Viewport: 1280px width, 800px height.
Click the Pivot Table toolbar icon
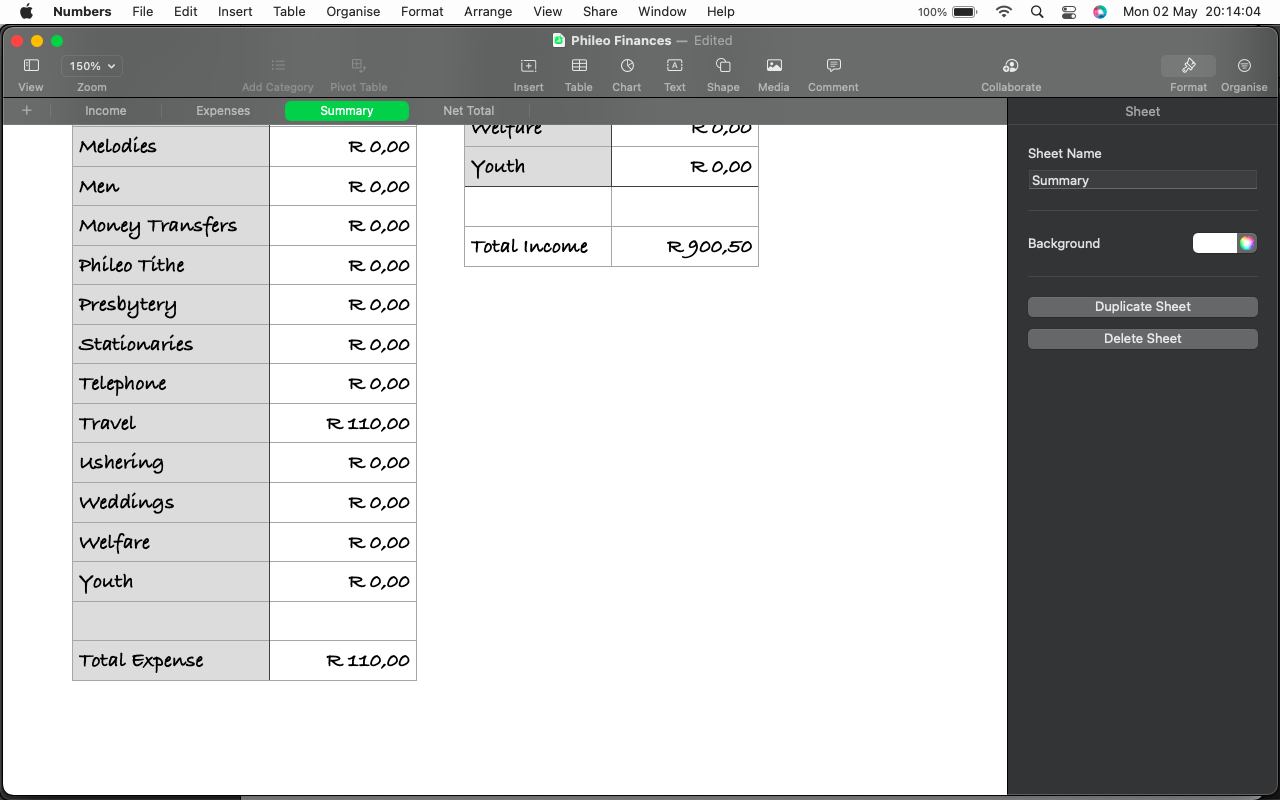click(x=358, y=66)
